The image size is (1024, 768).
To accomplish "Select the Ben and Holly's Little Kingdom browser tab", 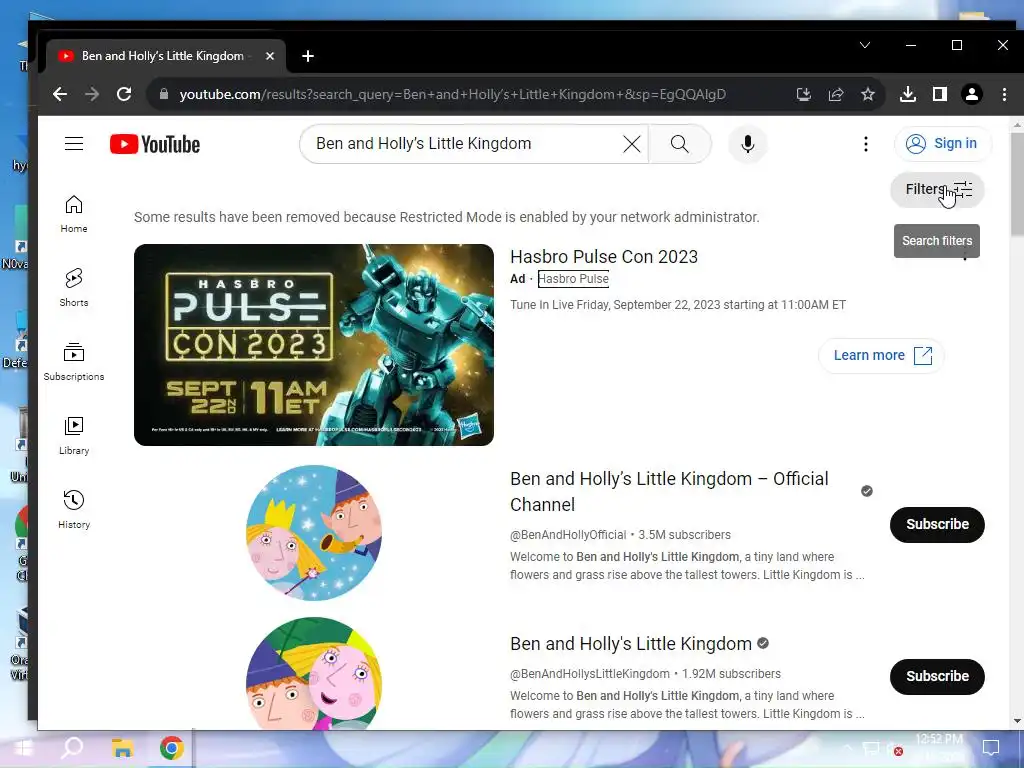I will (166, 56).
